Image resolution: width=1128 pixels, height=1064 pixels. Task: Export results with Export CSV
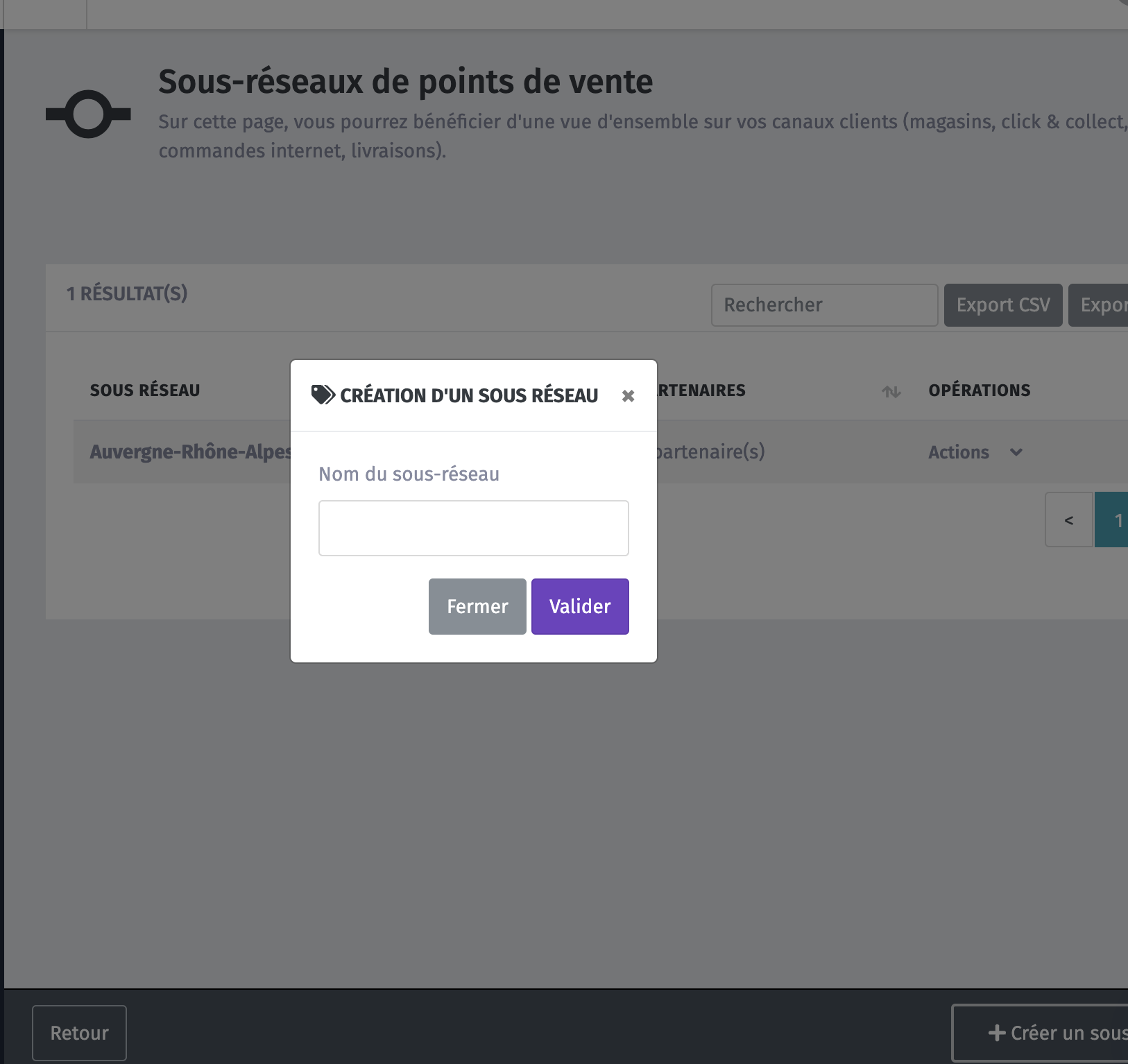click(1003, 305)
